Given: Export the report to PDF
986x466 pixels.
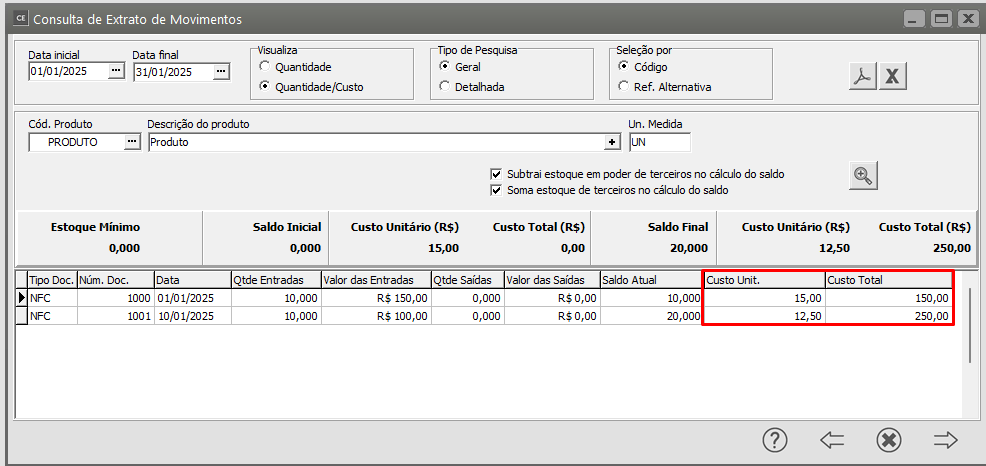Looking at the screenshot, I should point(862,76).
